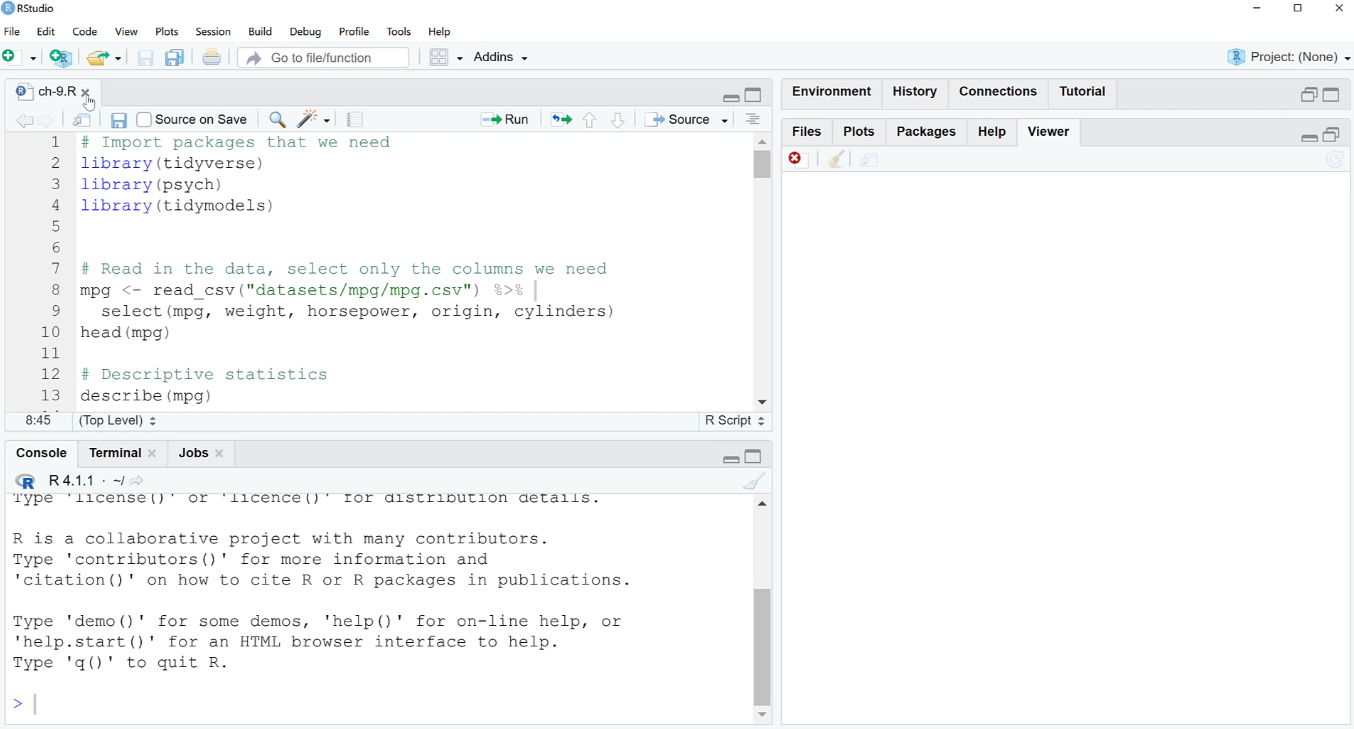Screen dimensions: 1354x729
Task: Open the Build menu
Action: [260, 32]
